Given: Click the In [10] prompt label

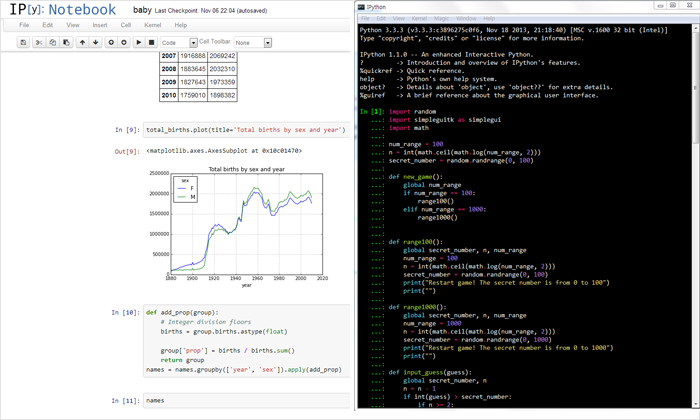Looking at the screenshot, I should [125, 312].
